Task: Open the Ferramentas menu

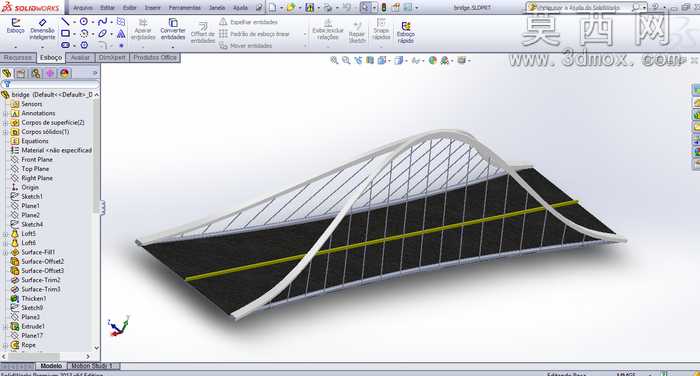Action: tap(185, 8)
